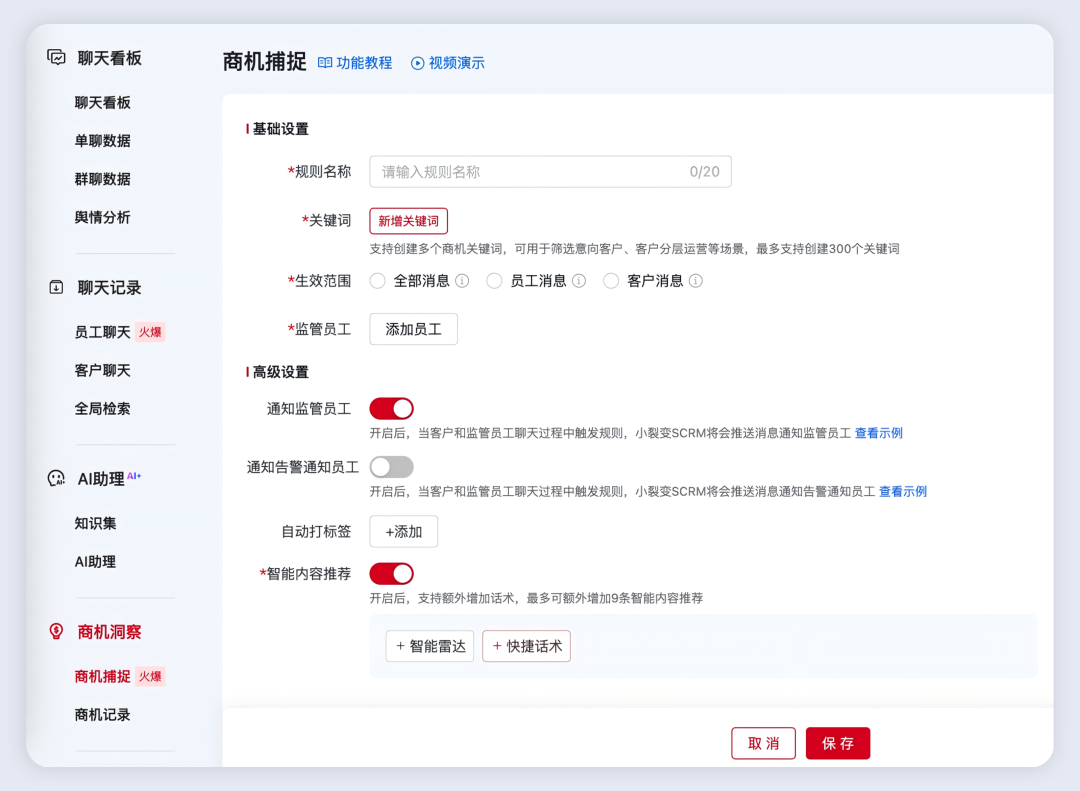This screenshot has height=791, width=1080.
Task: Click the 新增关键词 button
Action: tap(411, 221)
